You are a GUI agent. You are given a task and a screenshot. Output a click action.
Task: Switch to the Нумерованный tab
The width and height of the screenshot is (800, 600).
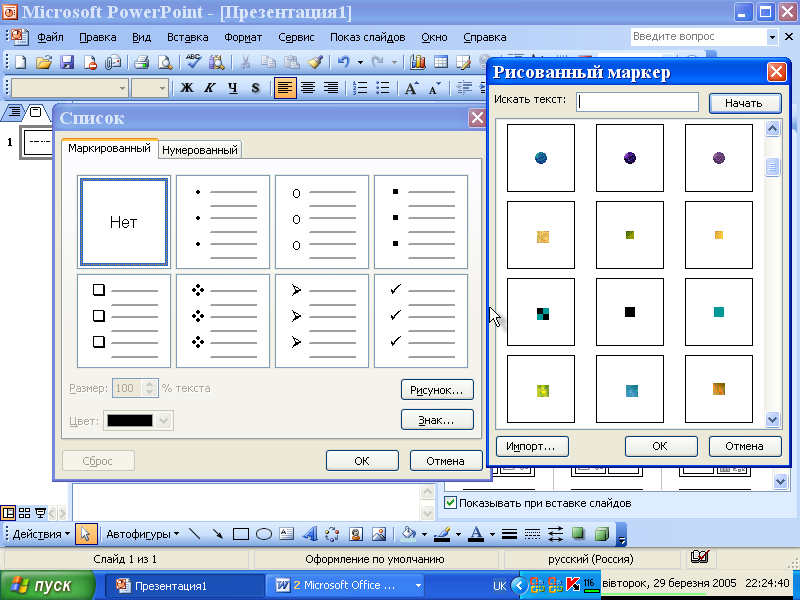pyautogui.click(x=199, y=150)
